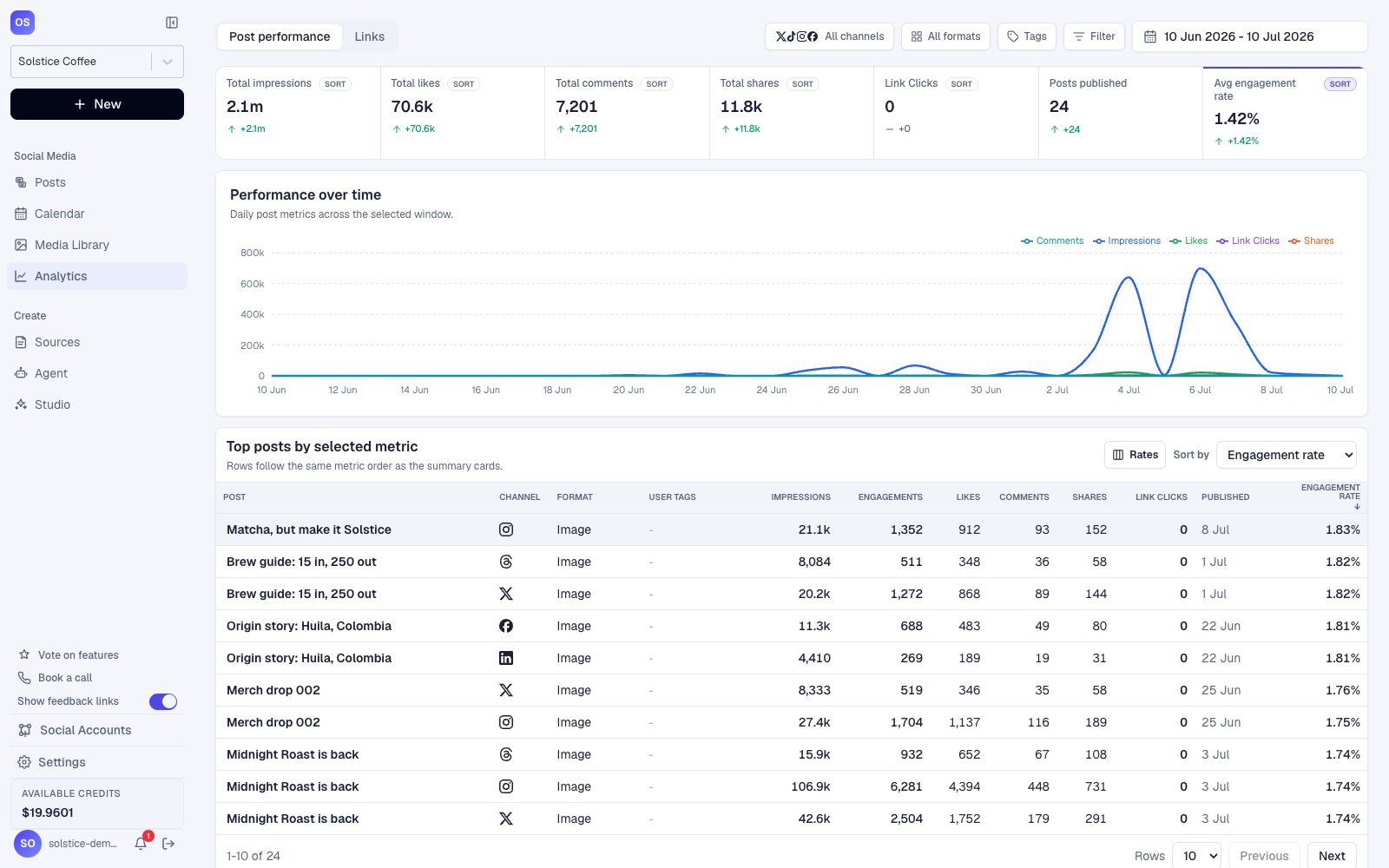Click X icon on Merch drop 002 row
This screenshot has height=868, width=1389.
pyautogui.click(x=506, y=690)
